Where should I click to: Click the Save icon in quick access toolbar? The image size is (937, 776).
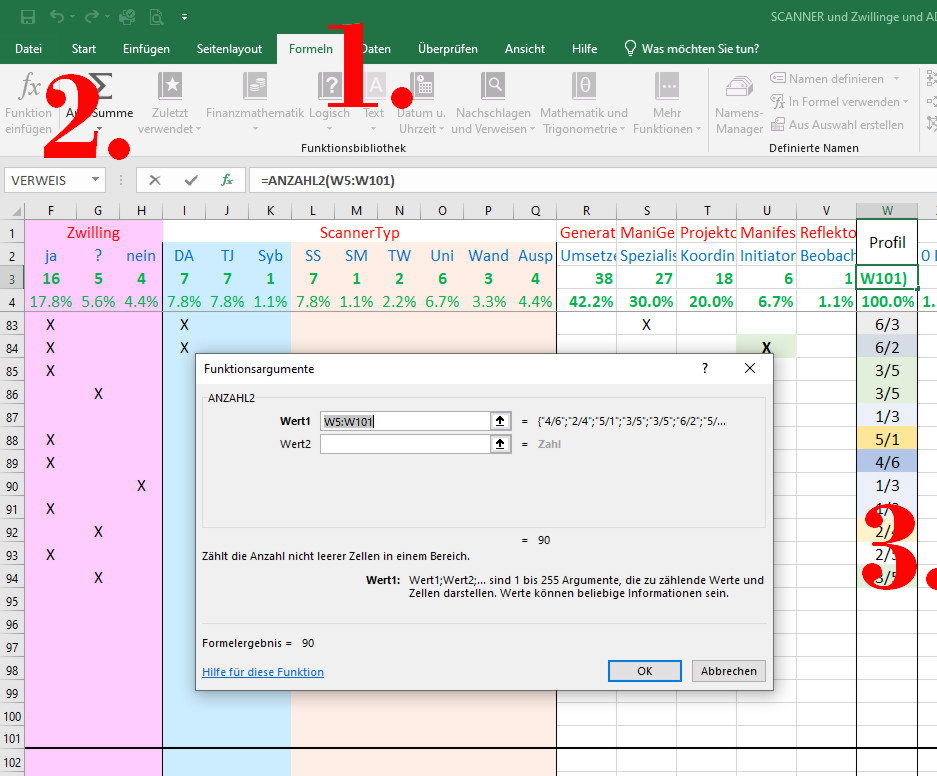pyautogui.click(x=27, y=17)
